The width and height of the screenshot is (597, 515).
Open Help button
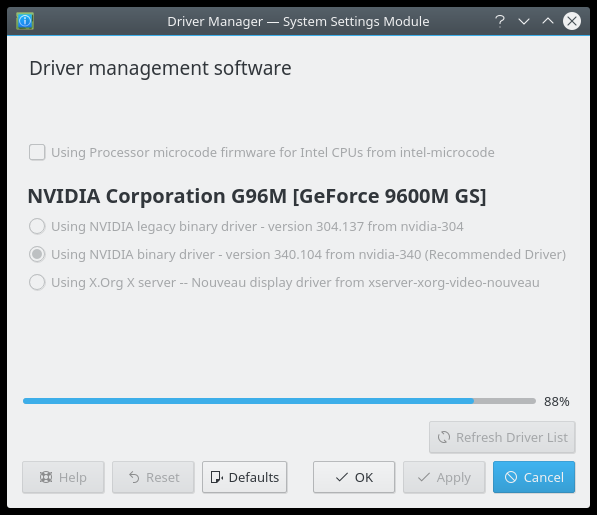click(x=63, y=477)
